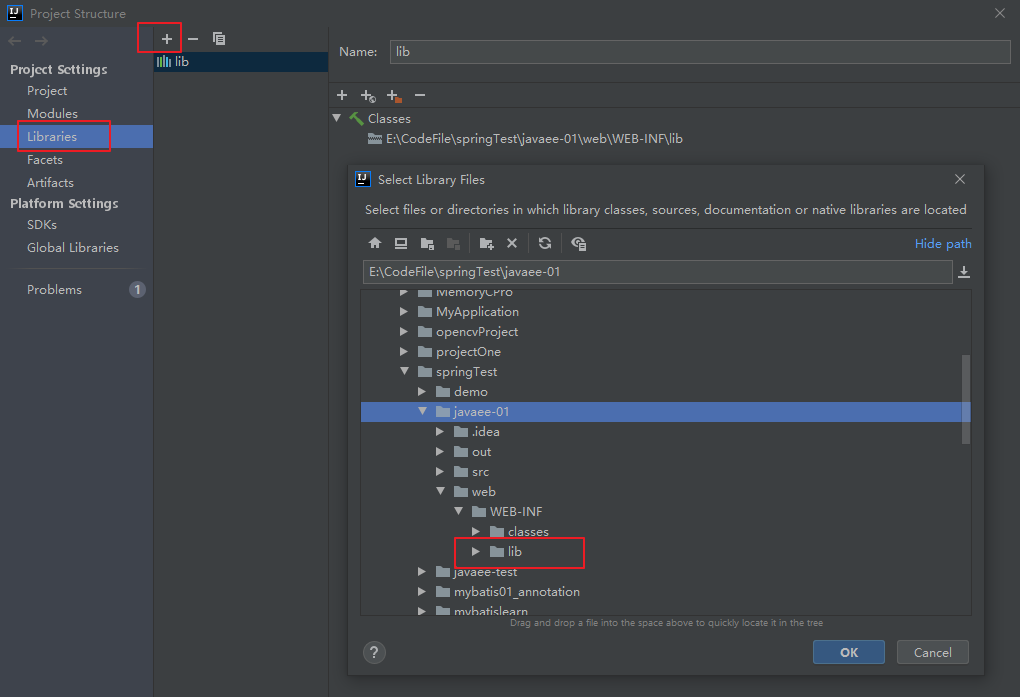1020x697 pixels.
Task: Expand the classes folder
Action: [476, 532]
